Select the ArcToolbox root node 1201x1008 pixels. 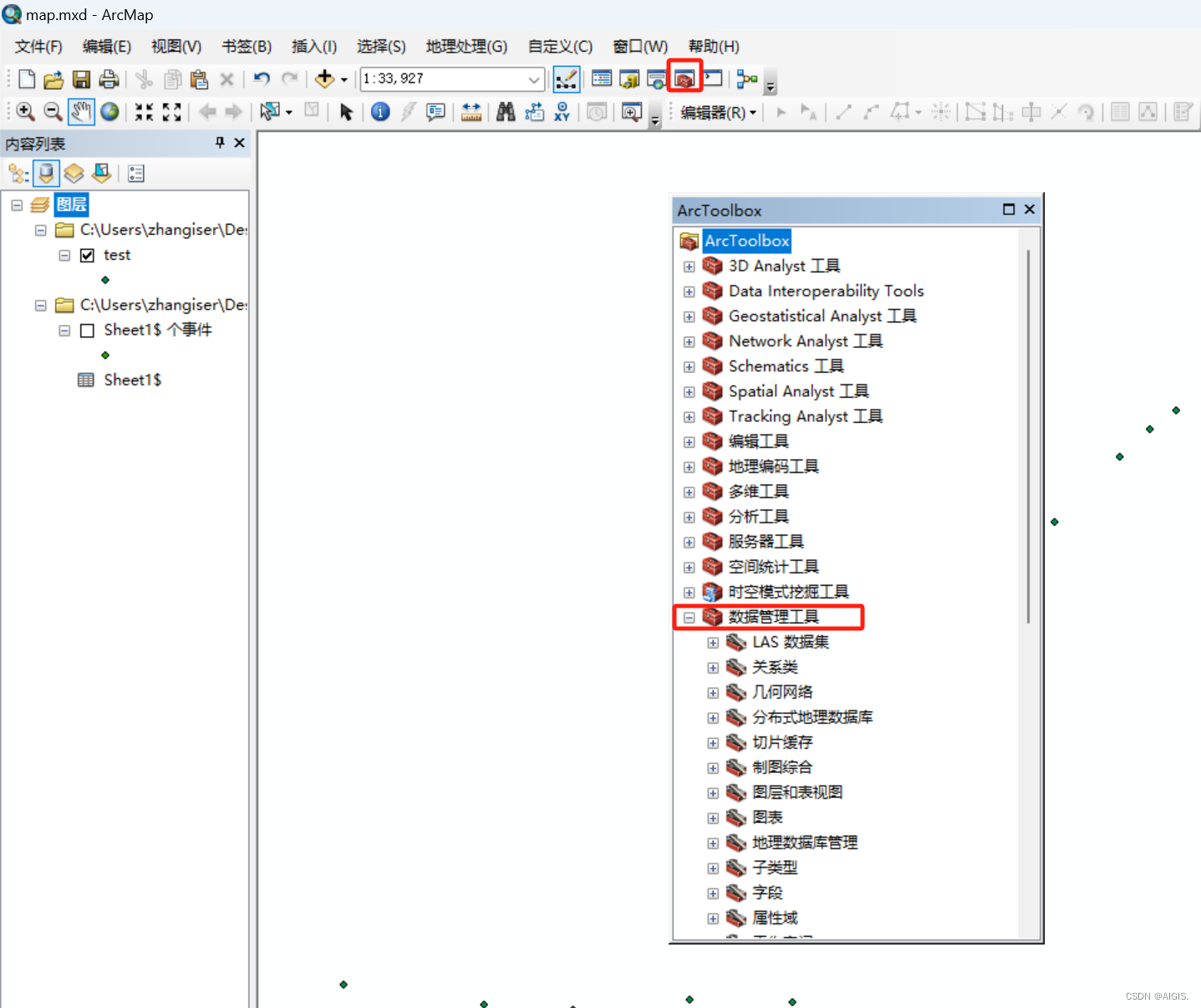click(746, 241)
